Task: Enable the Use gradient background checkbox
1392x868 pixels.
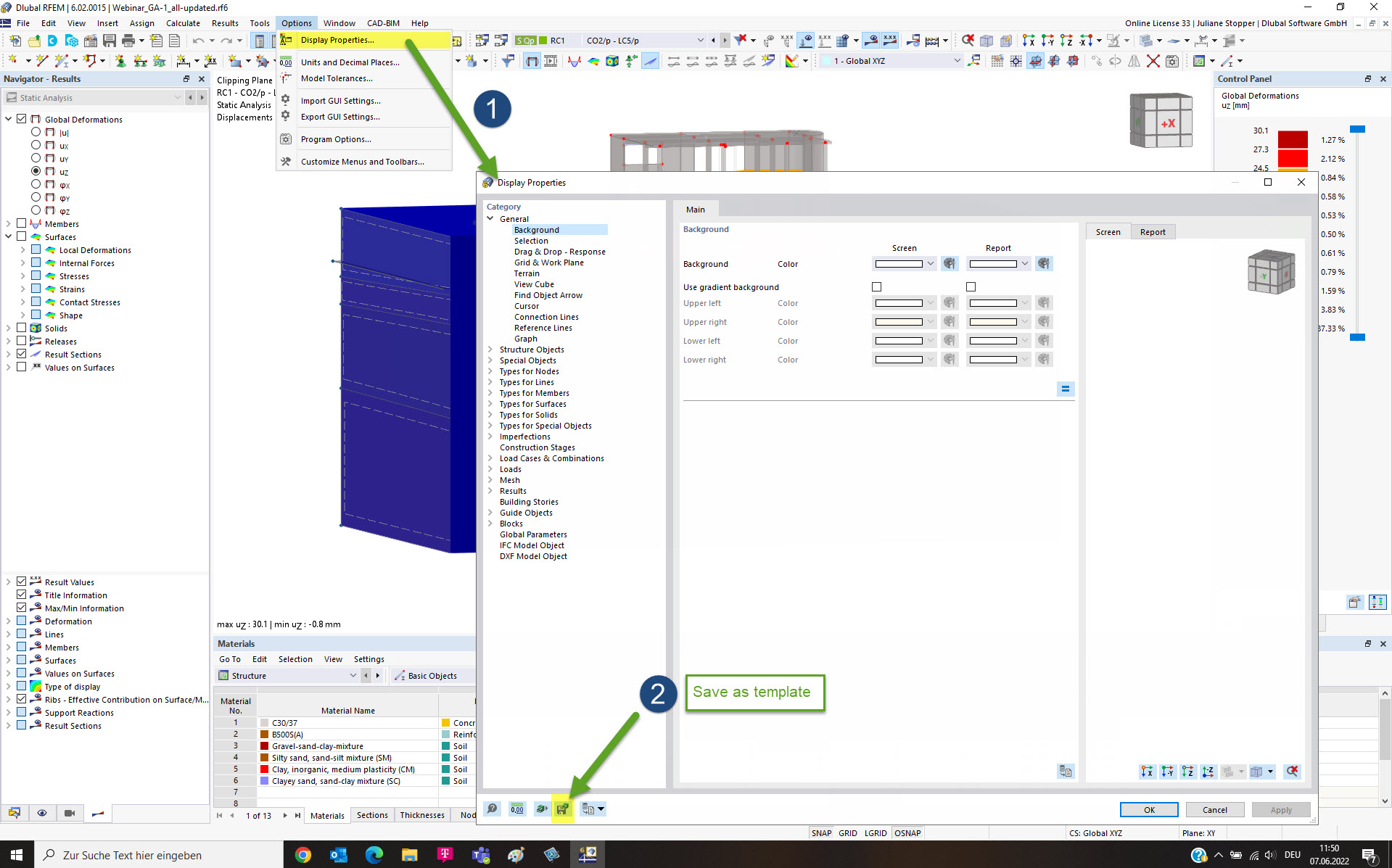Action: [876, 286]
